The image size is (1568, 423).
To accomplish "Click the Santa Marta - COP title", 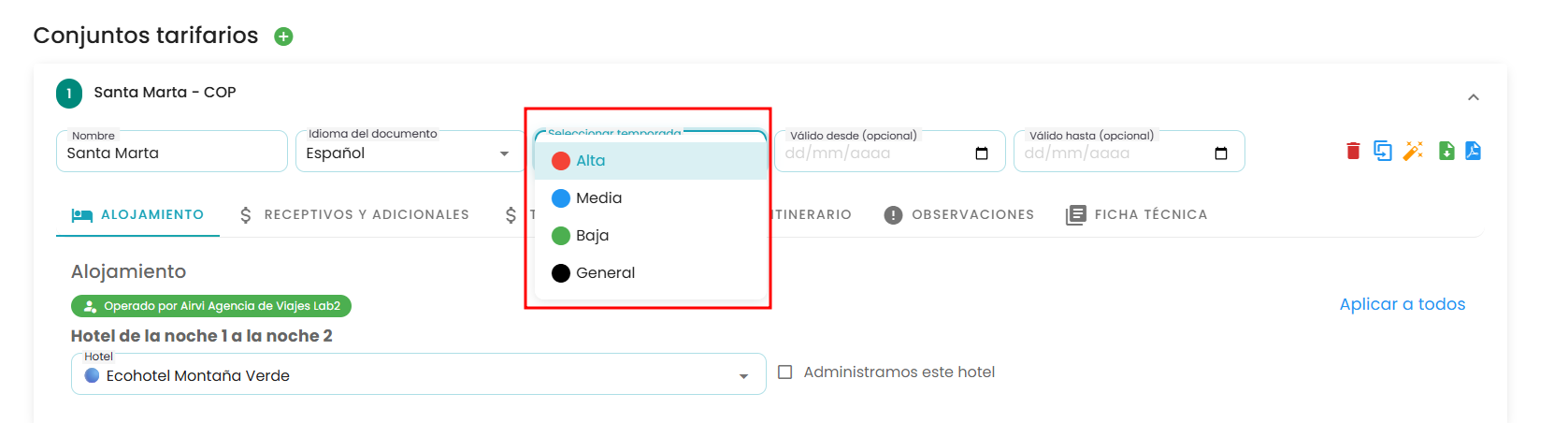I will (x=165, y=93).
